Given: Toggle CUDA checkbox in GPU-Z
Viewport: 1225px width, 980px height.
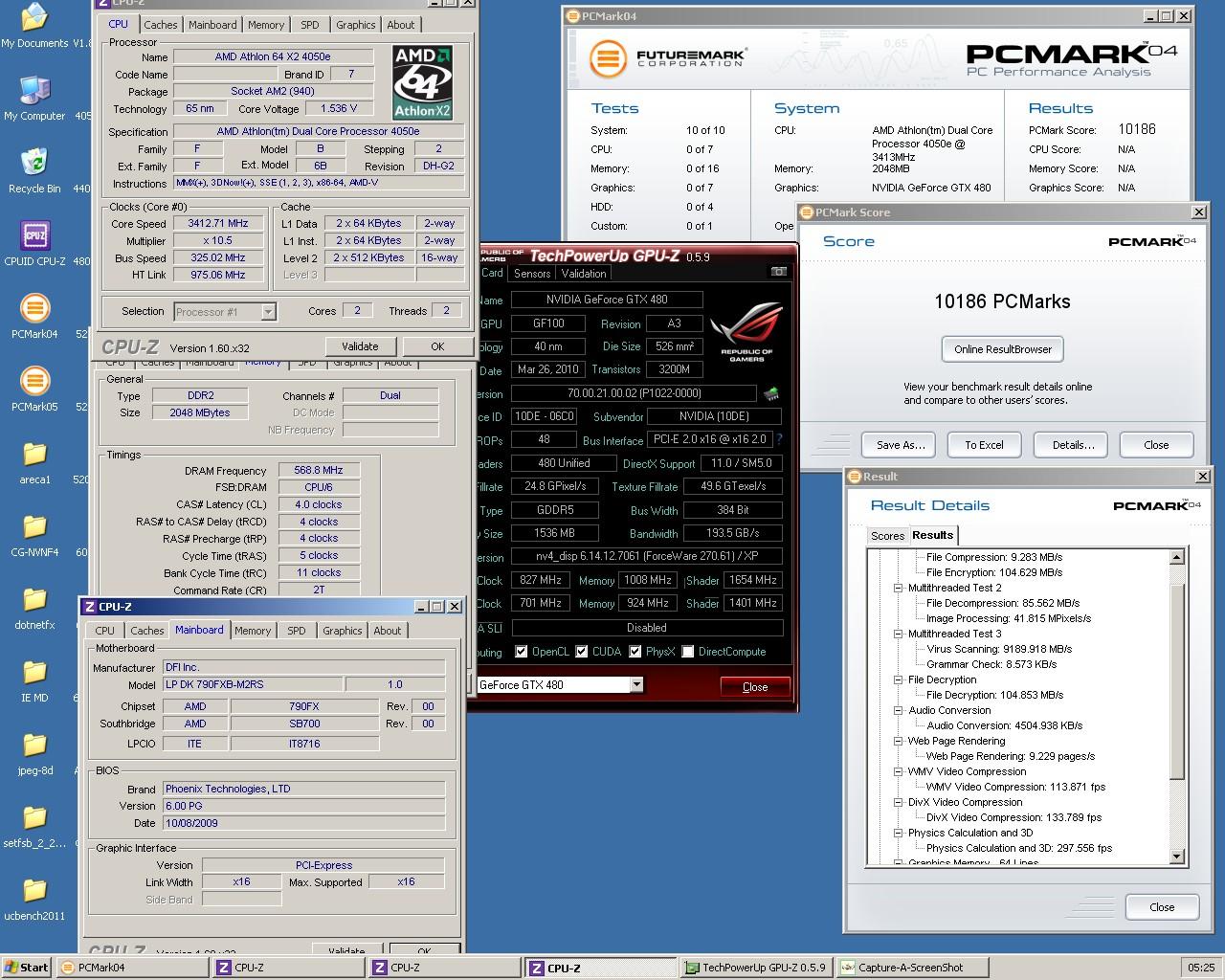Looking at the screenshot, I should [582, 652].
